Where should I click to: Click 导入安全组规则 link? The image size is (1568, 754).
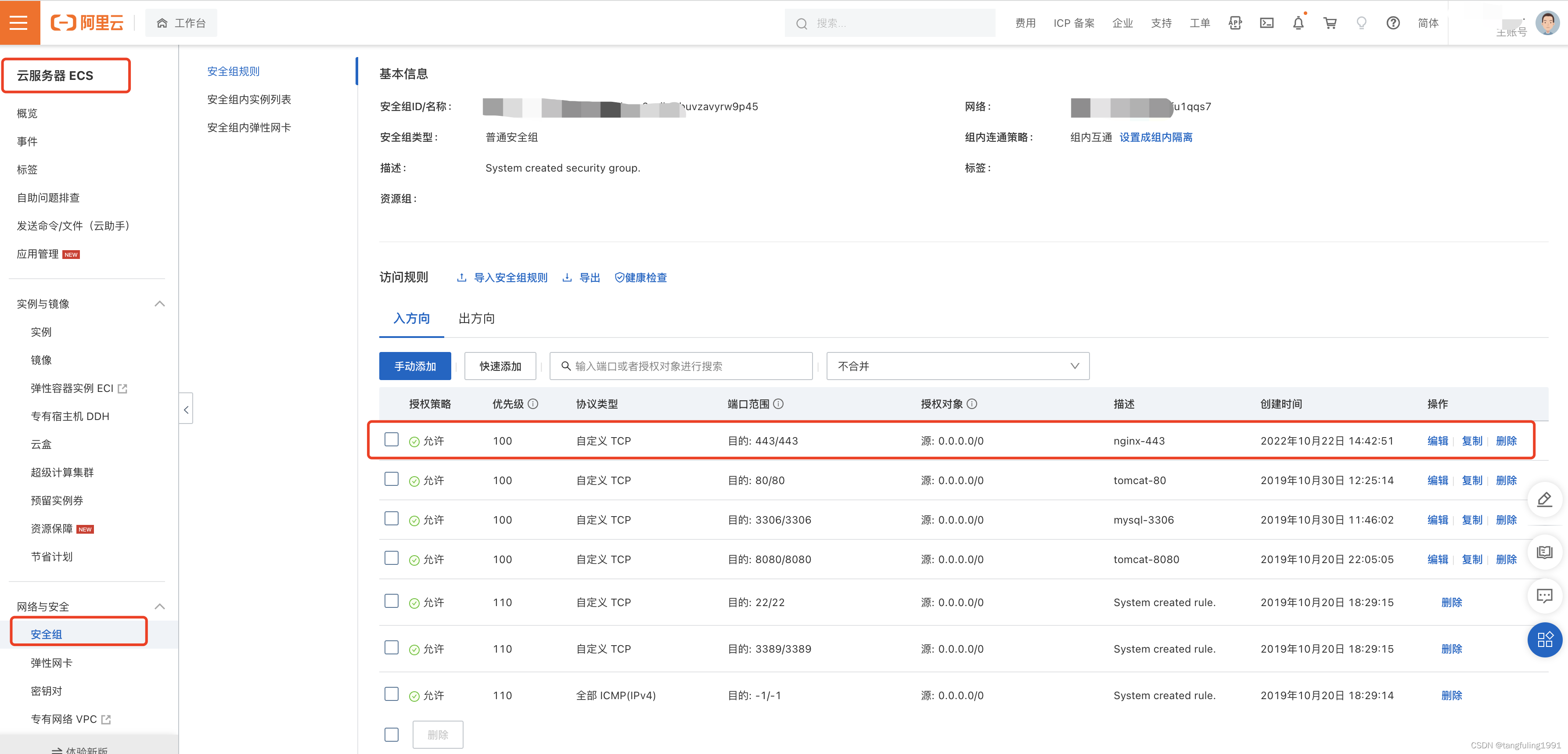click(502, 278)
